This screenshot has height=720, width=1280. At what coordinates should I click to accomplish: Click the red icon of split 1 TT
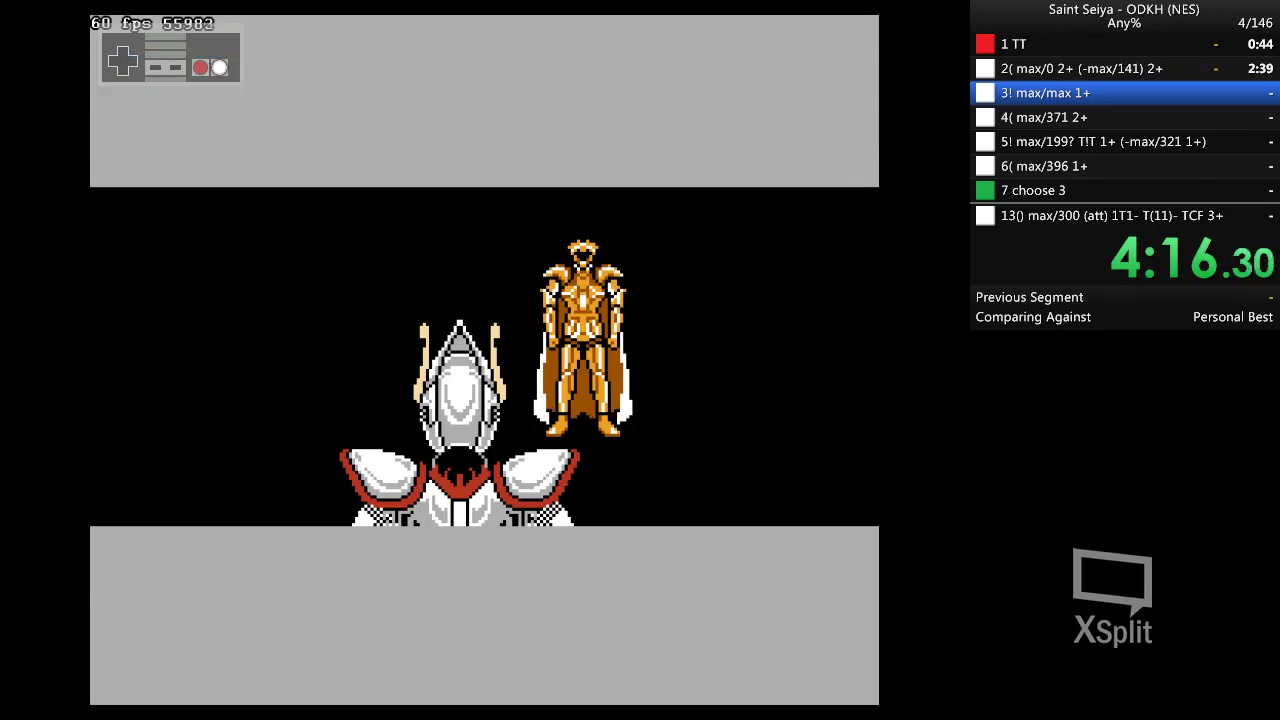(x=985, y=44)
